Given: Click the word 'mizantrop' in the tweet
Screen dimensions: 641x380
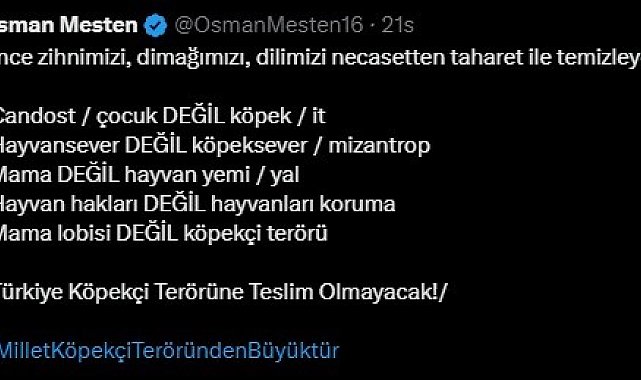Looking at the screenshot, I should [x=379, y=147].
